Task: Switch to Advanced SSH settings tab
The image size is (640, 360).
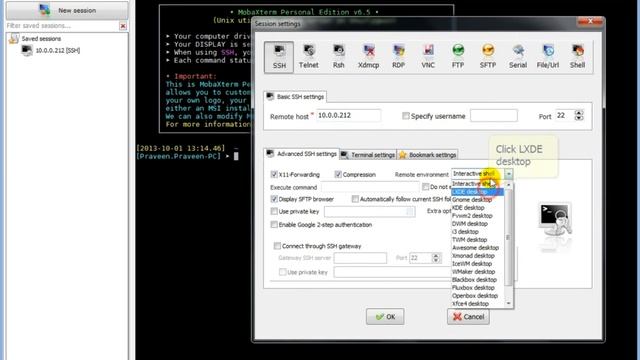Action: click(x=302, y=154)
